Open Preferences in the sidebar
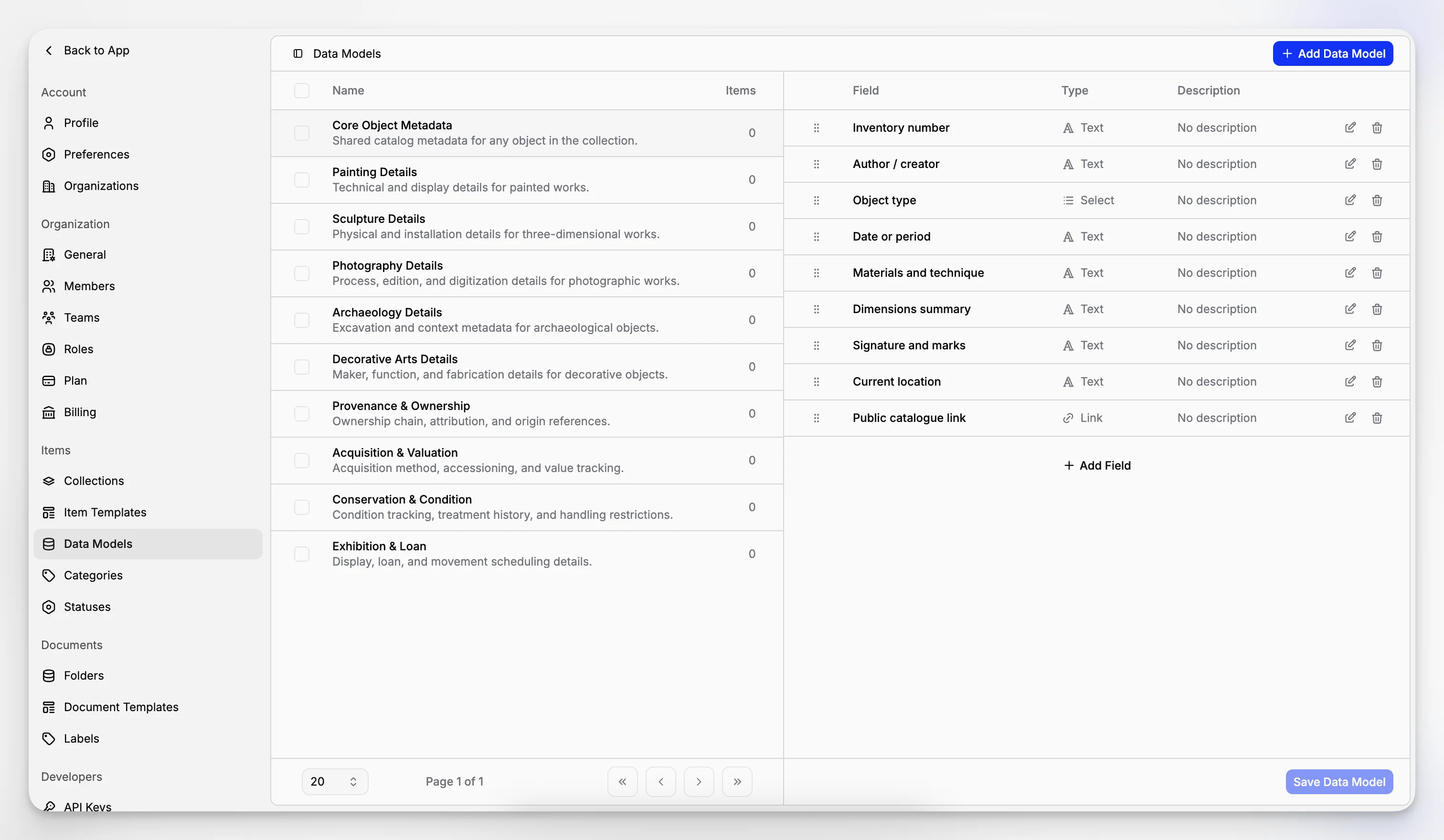Image resolution: width=1444 pixels, height=840 pixels. tap(148, 154)
